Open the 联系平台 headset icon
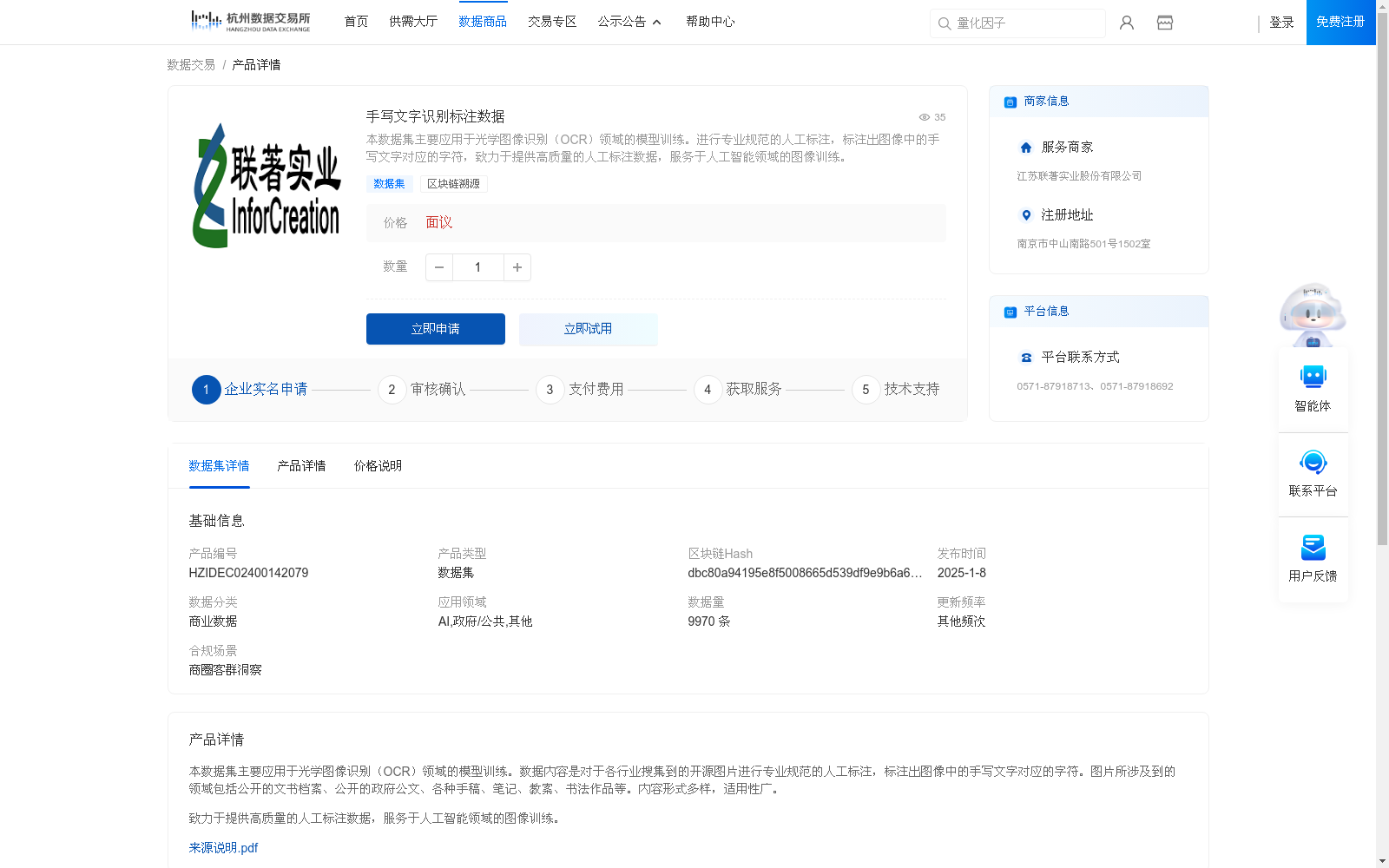This screenshot has width=1389, height=868. [x=1313, y=462]
